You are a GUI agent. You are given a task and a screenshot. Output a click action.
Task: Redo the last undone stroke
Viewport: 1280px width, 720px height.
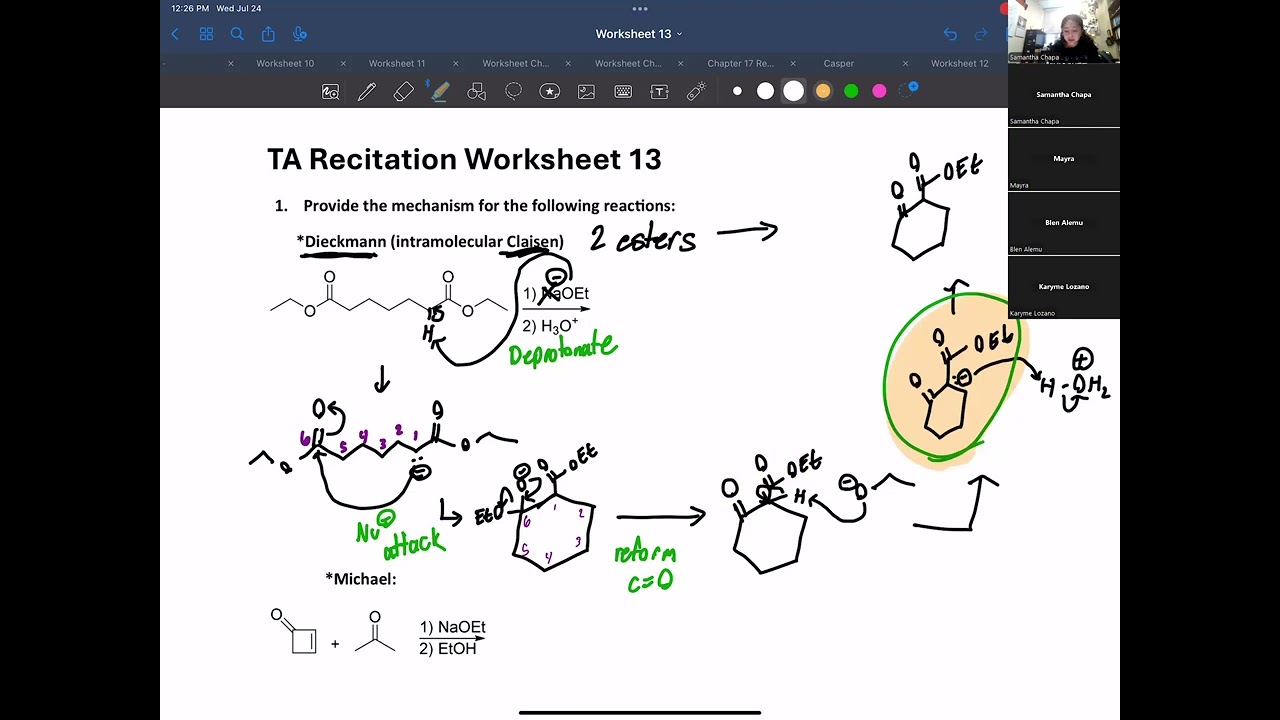click(x=981, y=34)
